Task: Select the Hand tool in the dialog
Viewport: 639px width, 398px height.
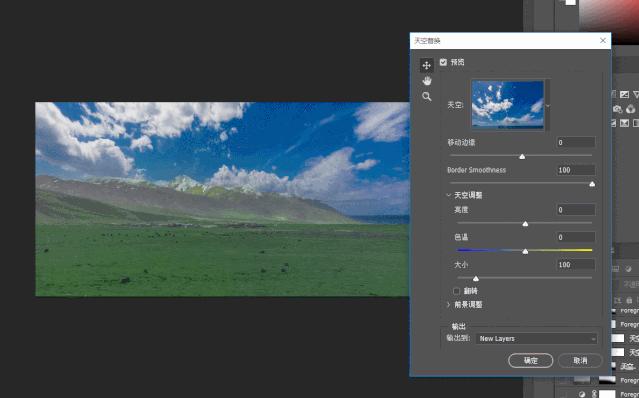Action: click(x=426, y=81)
